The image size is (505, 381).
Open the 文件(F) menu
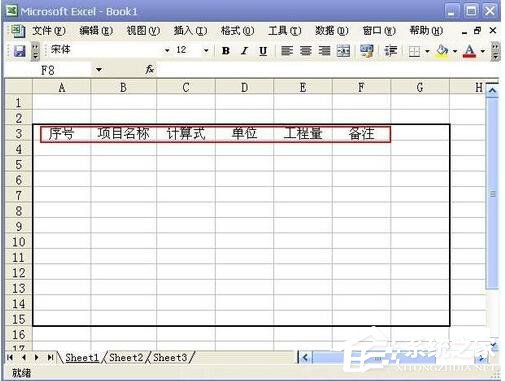49,31
